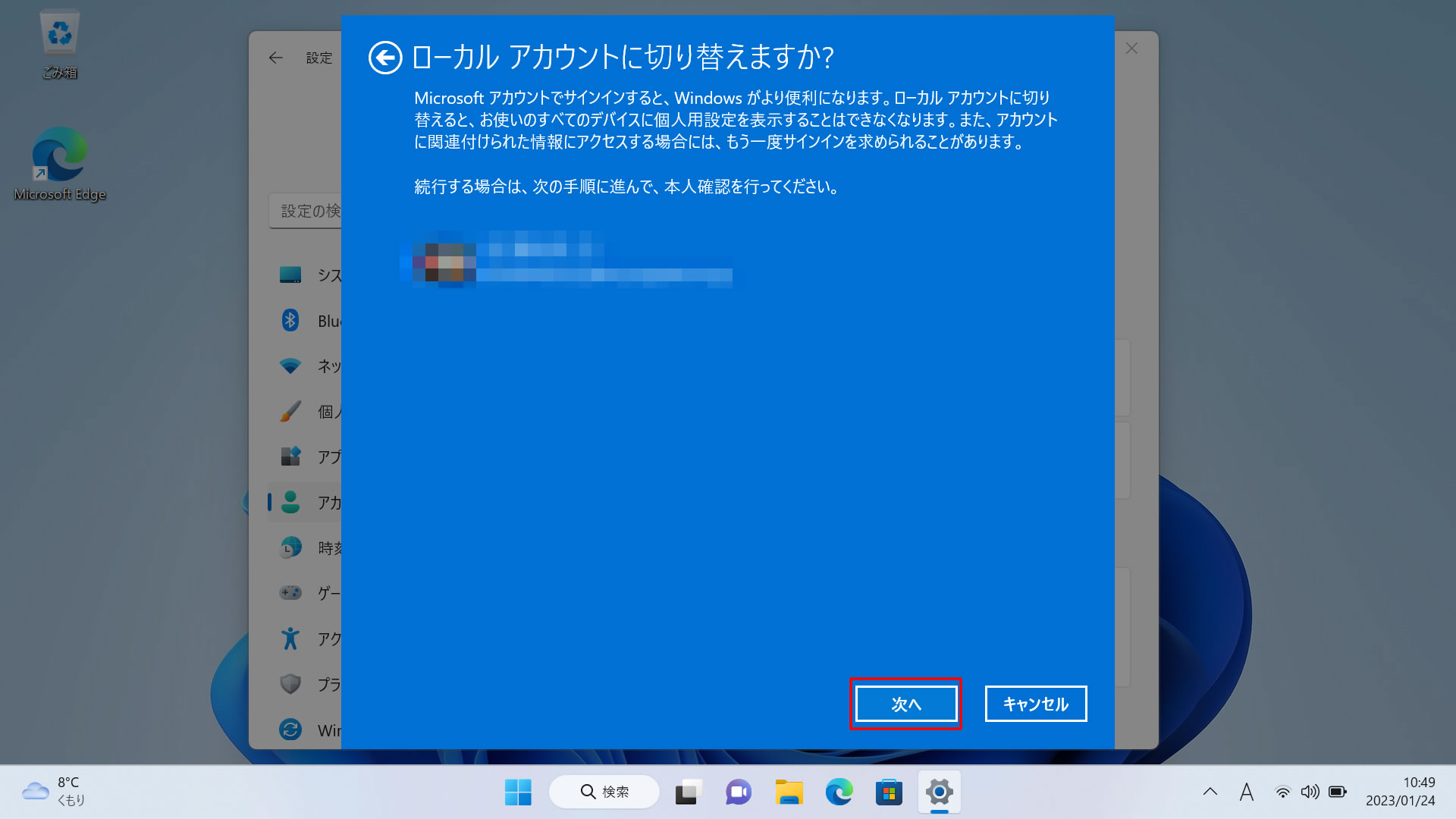Launch Microsoft Edge from the taskbar
1456x819 pixels.
pyautogui.click(x=839, y=792)
